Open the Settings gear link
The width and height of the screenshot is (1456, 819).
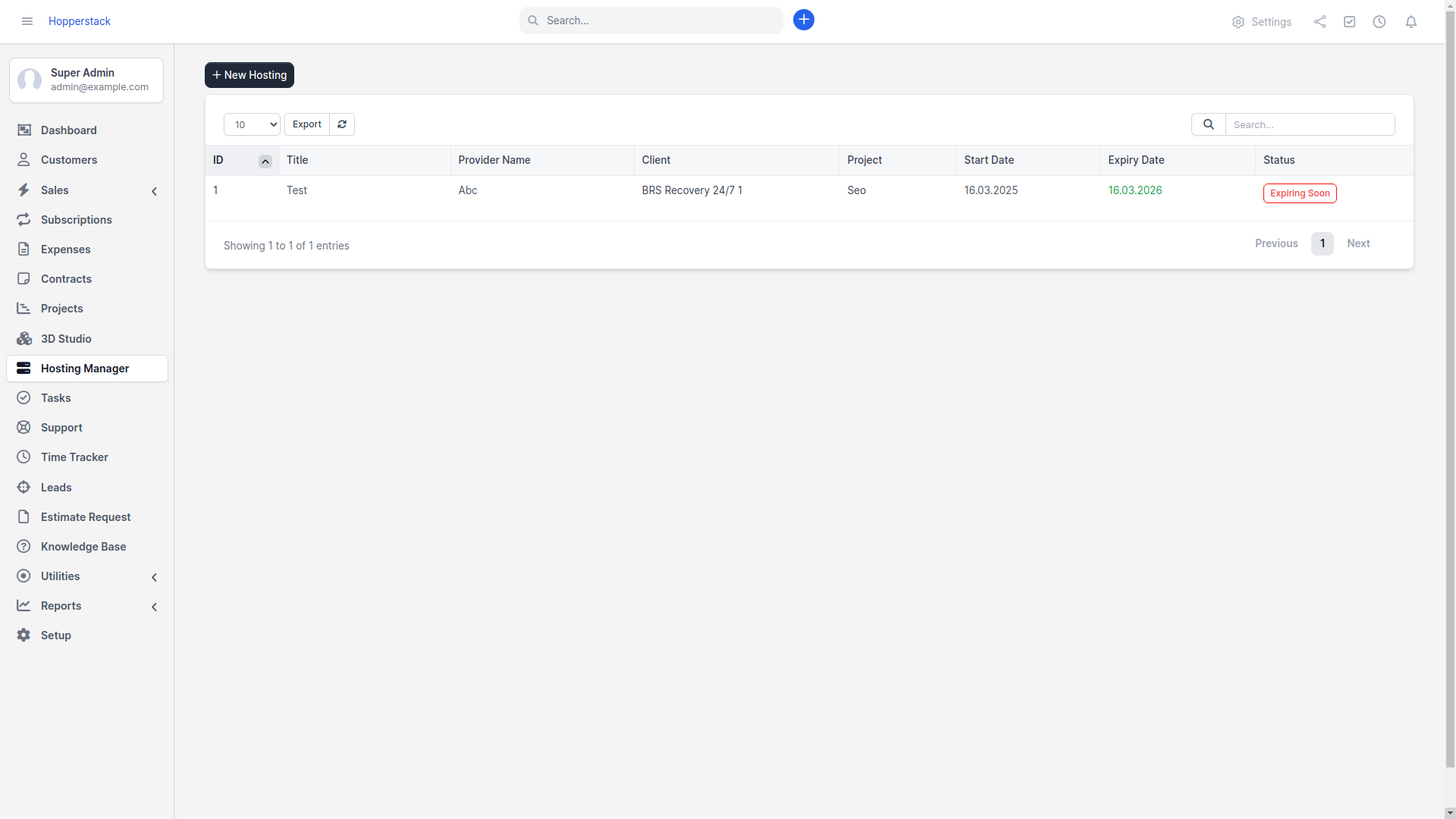(1262, 22)
